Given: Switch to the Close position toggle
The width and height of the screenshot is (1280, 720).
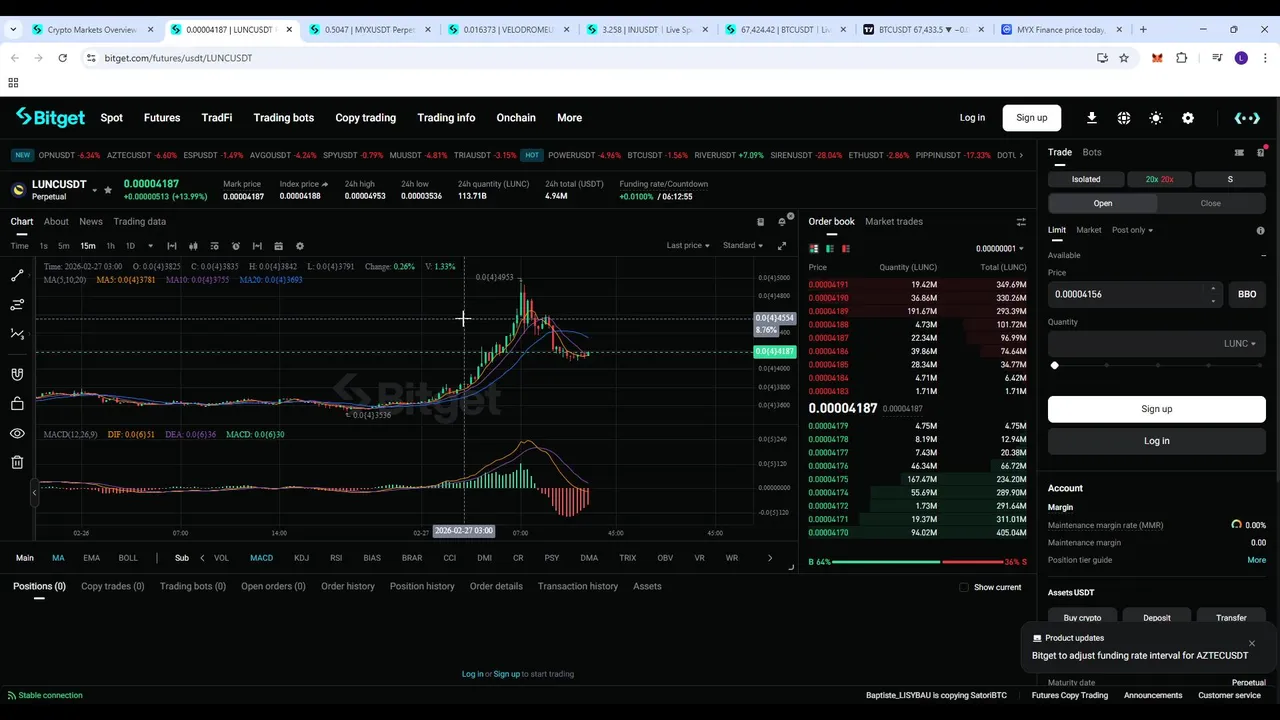Looking at the screenshot, I should point(1210,203).
